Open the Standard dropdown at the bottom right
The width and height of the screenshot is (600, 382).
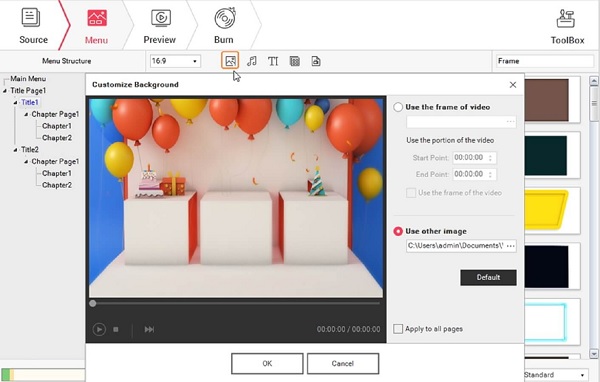pyautogui.click(x=555, y=375)
